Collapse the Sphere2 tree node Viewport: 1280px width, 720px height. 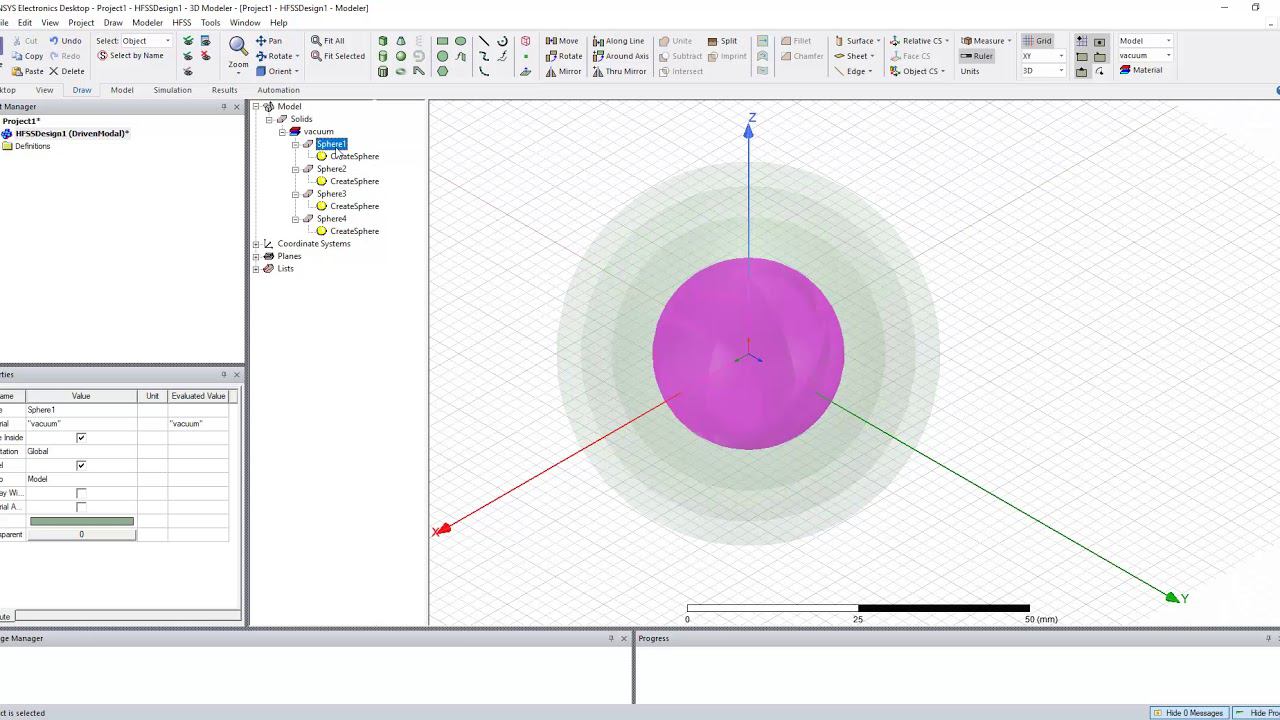click(x=295, y=169)
